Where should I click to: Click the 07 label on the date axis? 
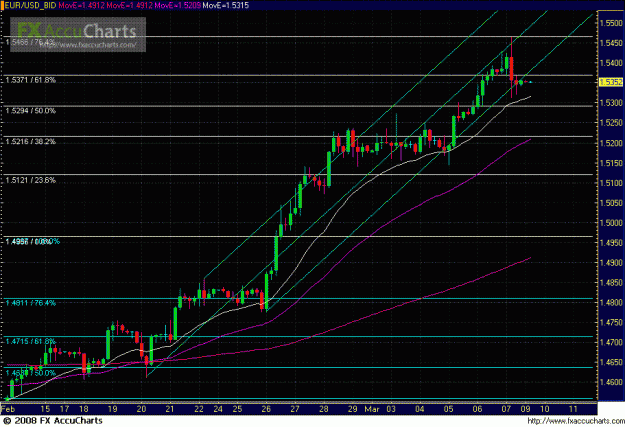click(506, 409)
